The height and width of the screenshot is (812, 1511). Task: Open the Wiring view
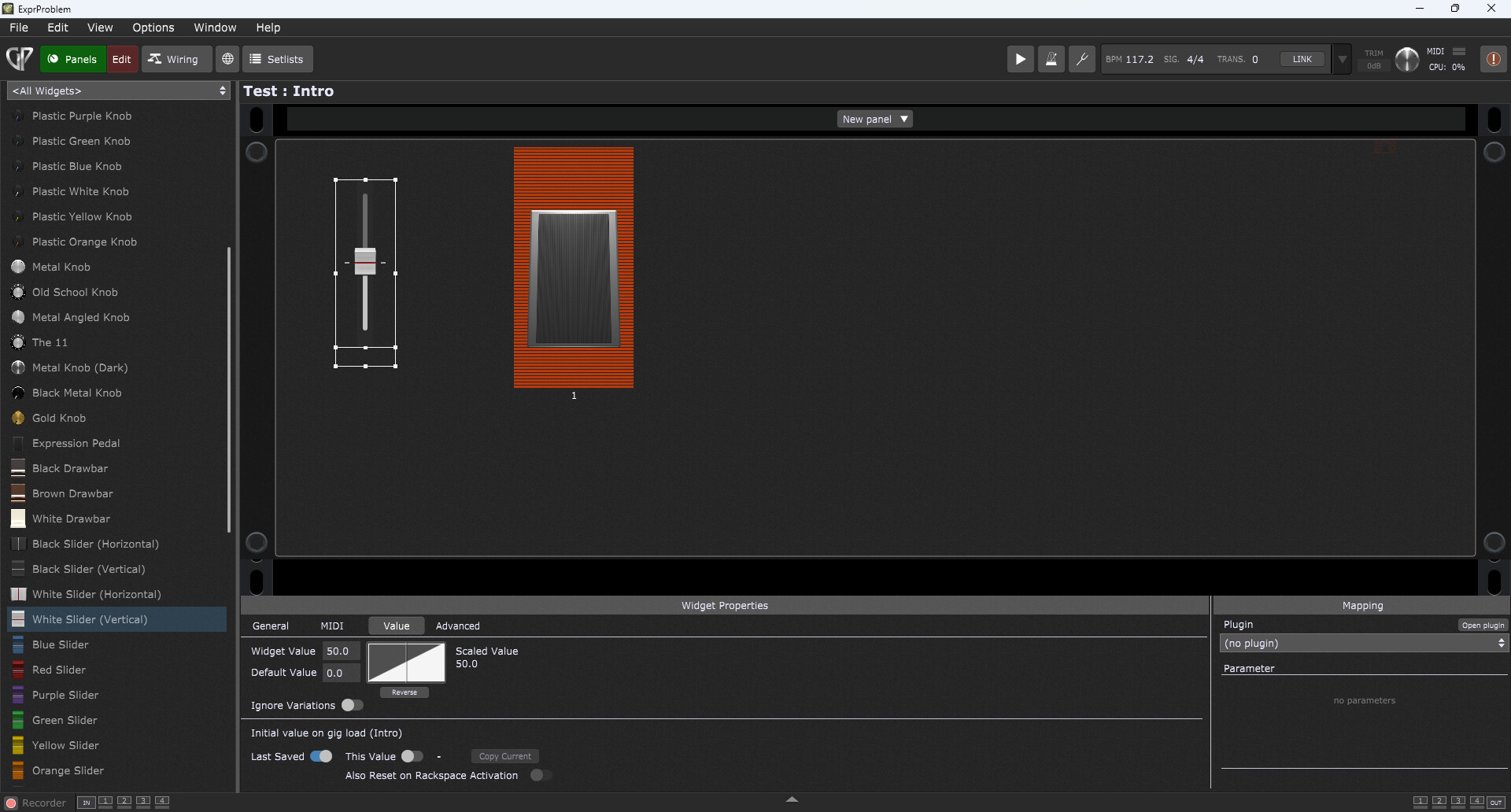click(x=173, y=59)
